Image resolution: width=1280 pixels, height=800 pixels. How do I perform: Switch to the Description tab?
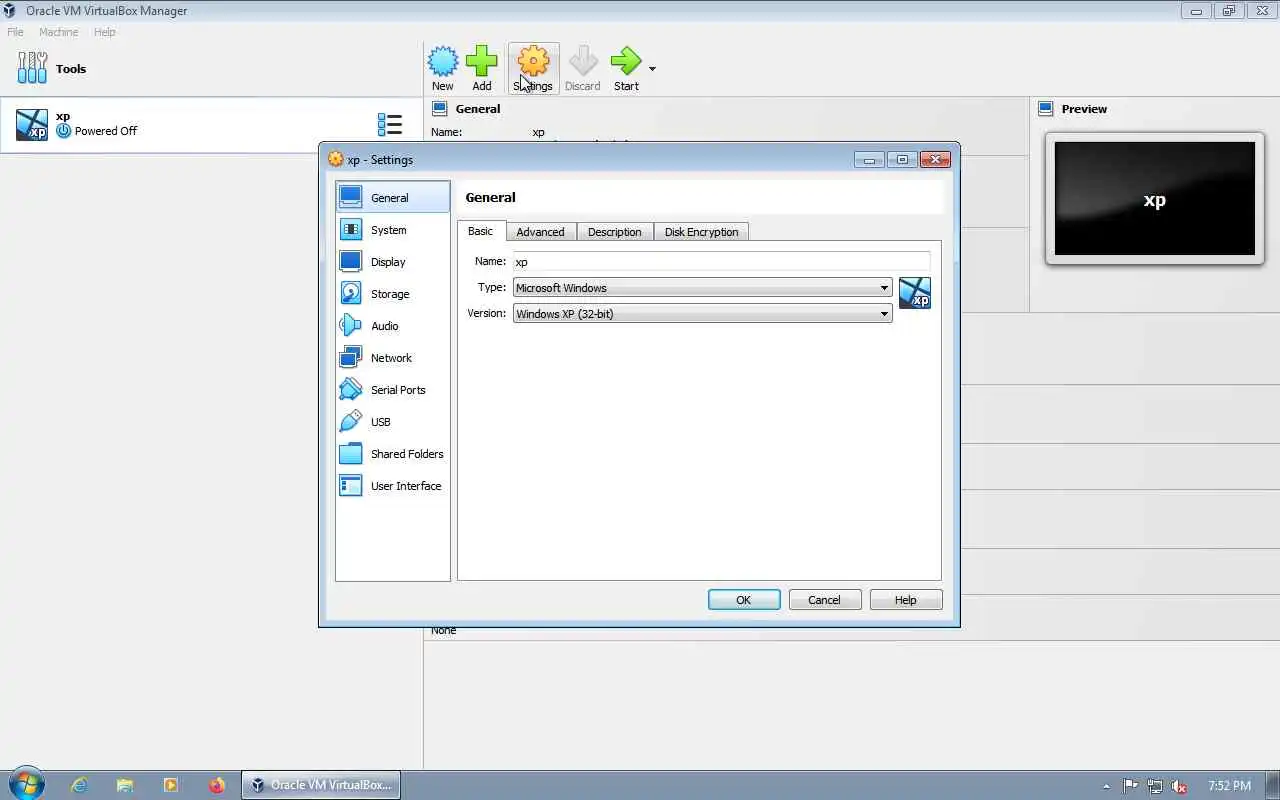(615, 232)
